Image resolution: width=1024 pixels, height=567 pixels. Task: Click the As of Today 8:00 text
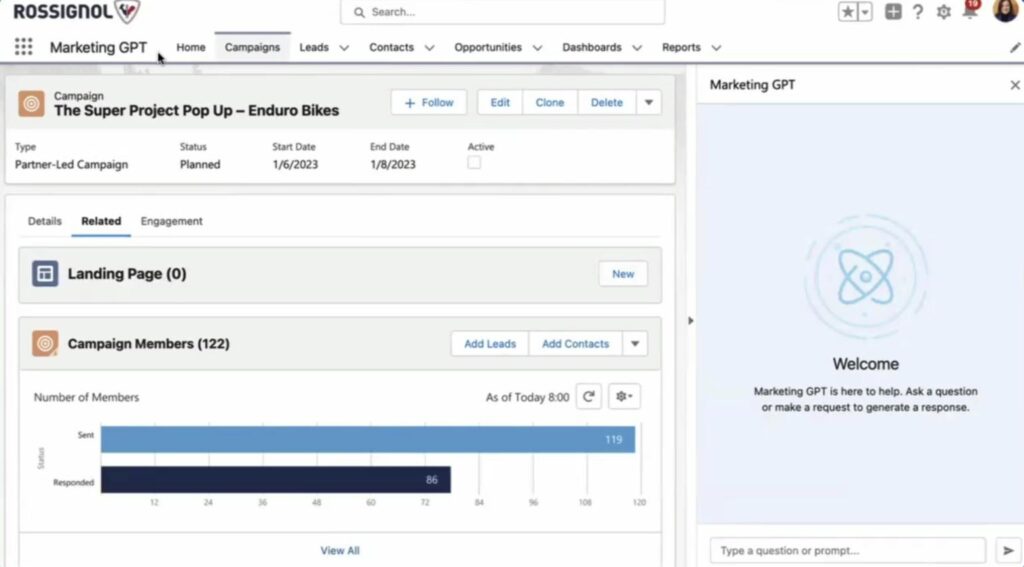coord(527,397)
